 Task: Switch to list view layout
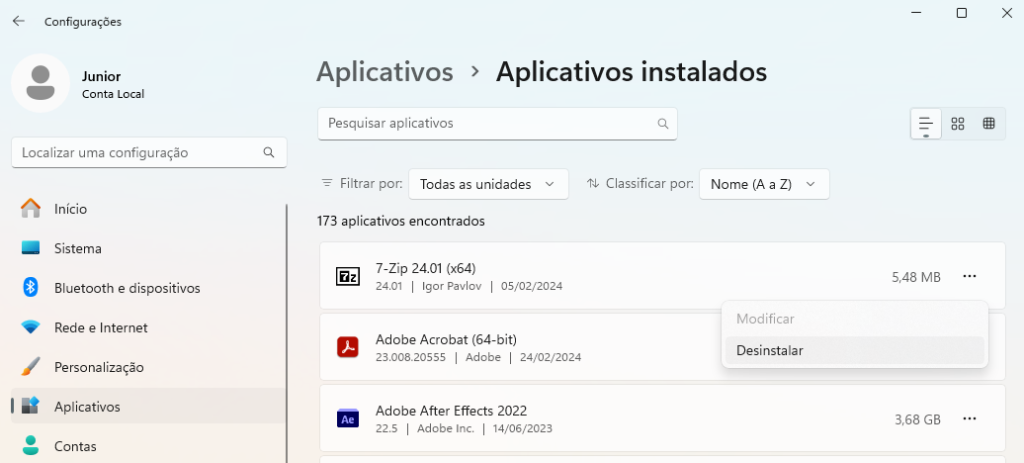click(926, 123)
